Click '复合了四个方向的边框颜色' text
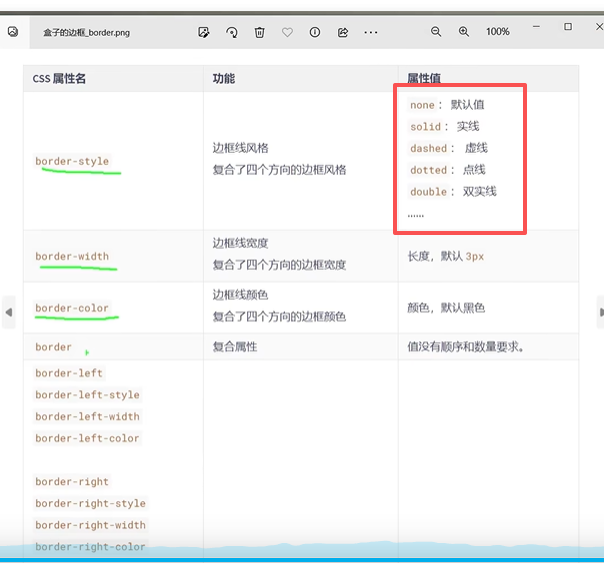604x563 pixels. click(279, 317)
